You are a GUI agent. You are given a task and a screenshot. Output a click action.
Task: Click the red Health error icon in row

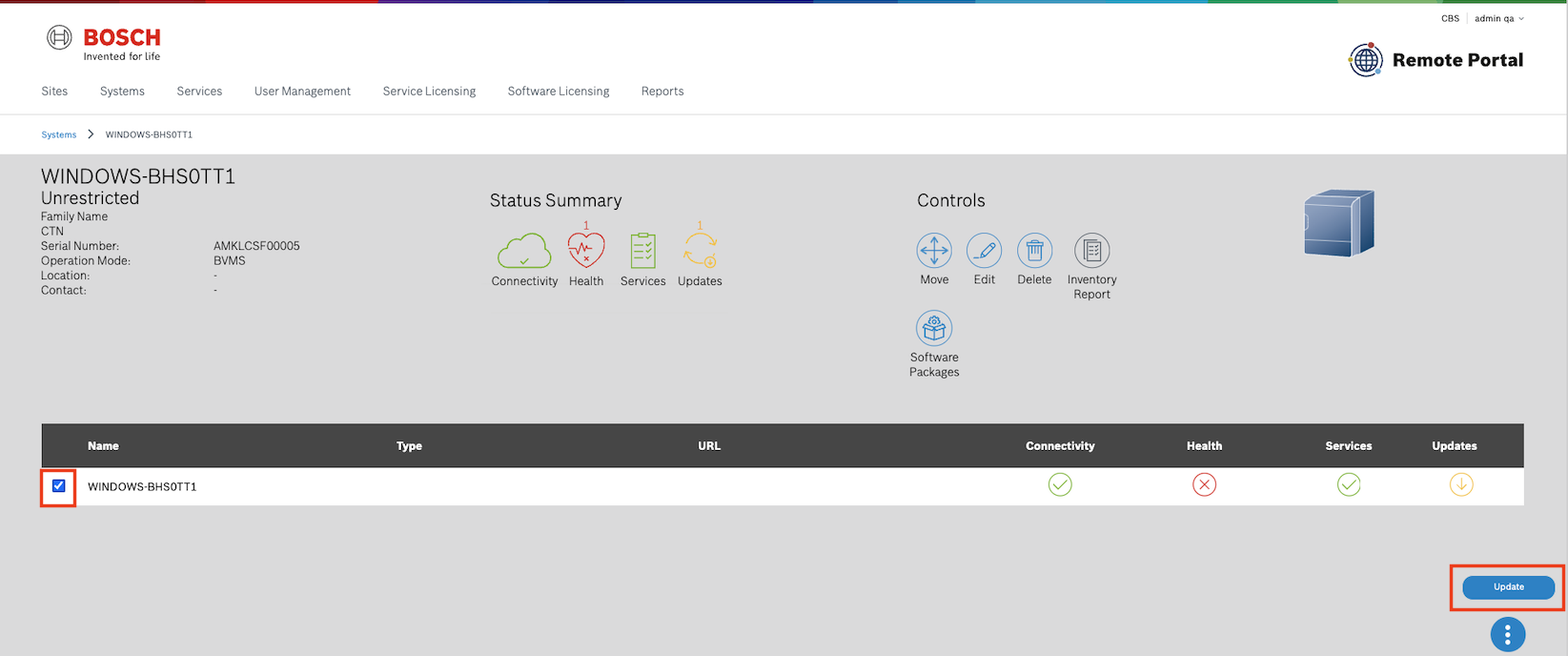(1204, 485)
